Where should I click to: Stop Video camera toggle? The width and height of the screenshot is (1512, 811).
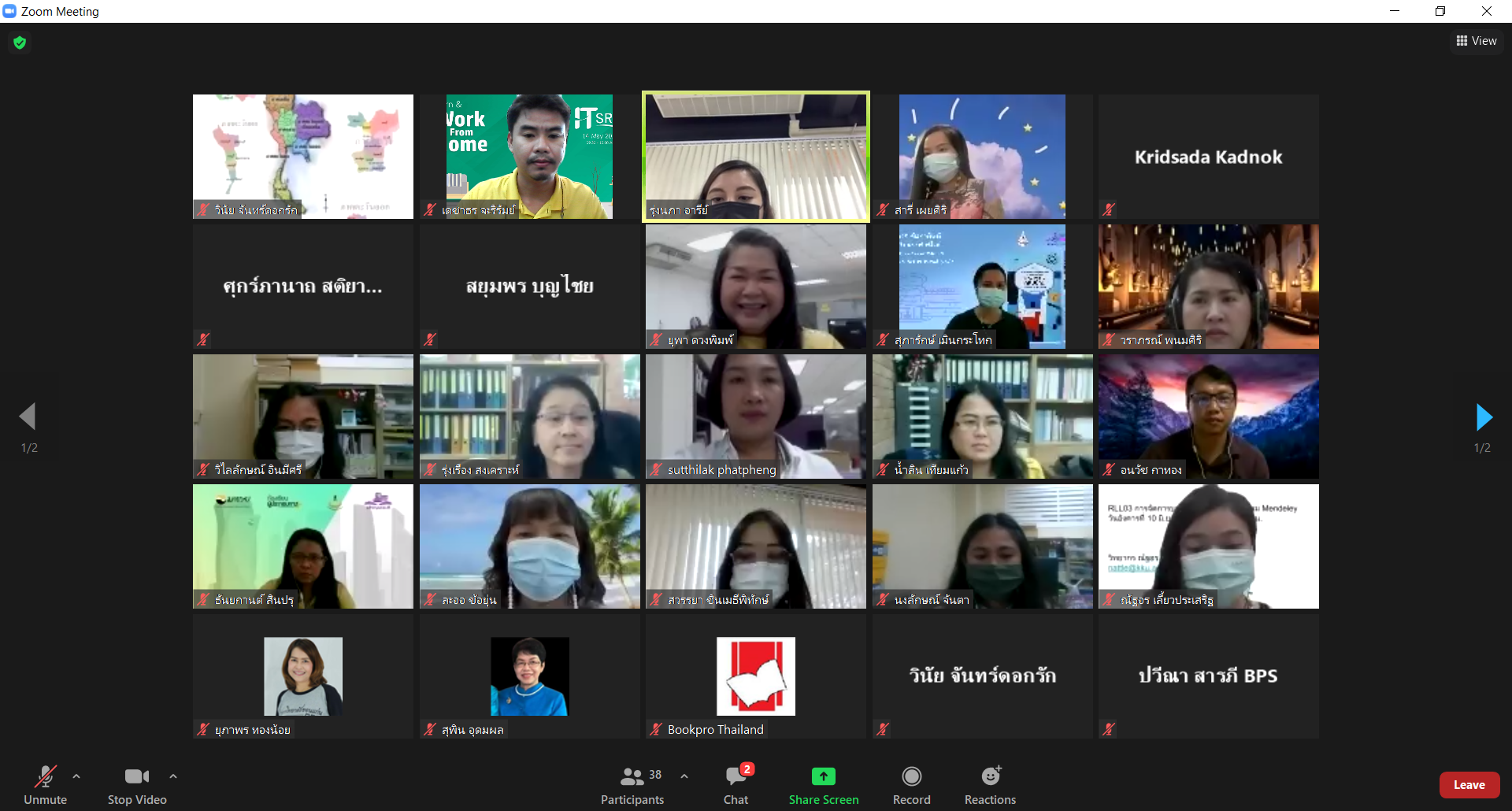(x=137, y=786)
